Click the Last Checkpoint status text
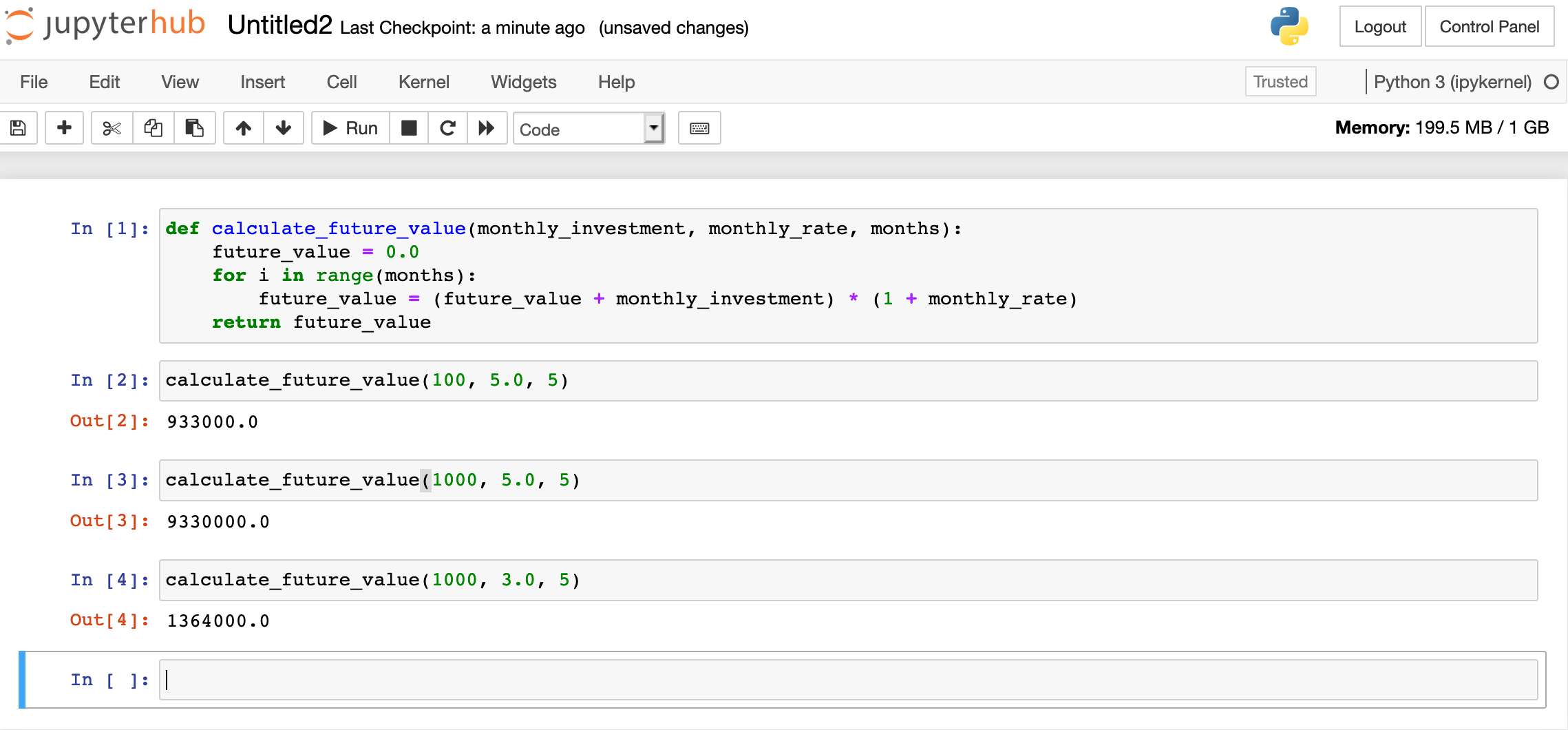The height and width of the screenshot is (730, 1568). point(463,28)
